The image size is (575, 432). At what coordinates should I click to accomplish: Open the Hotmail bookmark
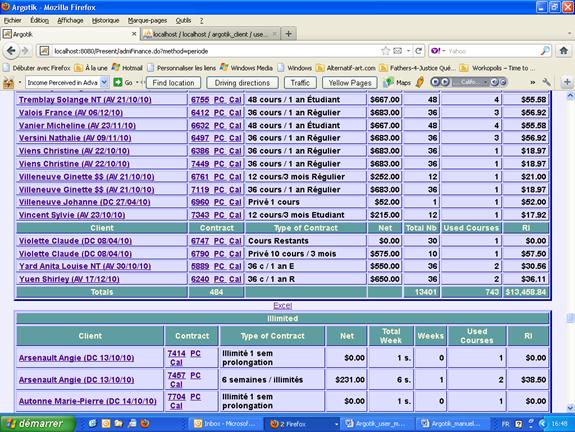127,68
